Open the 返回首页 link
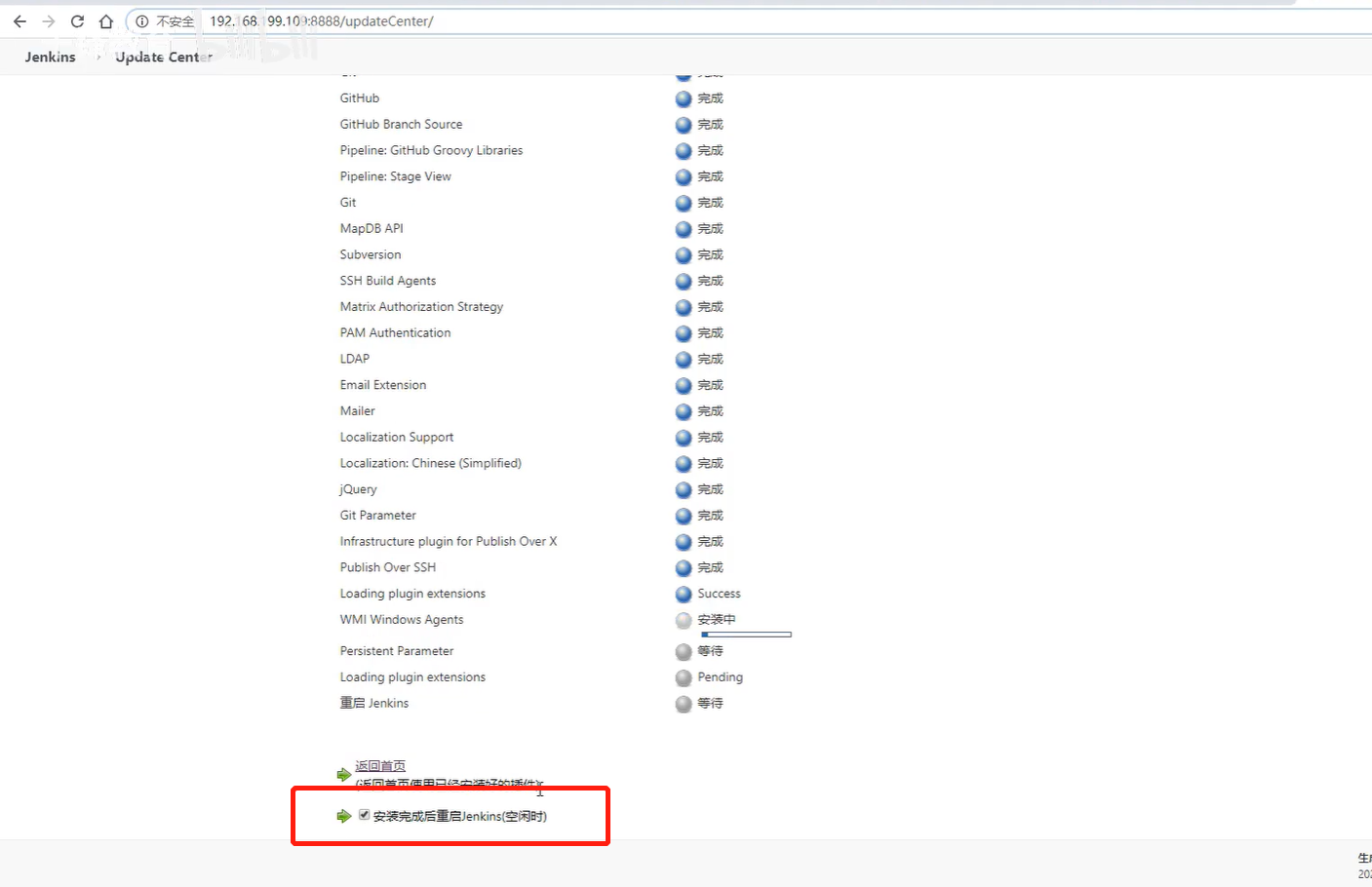This screenshot has width=1372, height=887. click(380, 766)
